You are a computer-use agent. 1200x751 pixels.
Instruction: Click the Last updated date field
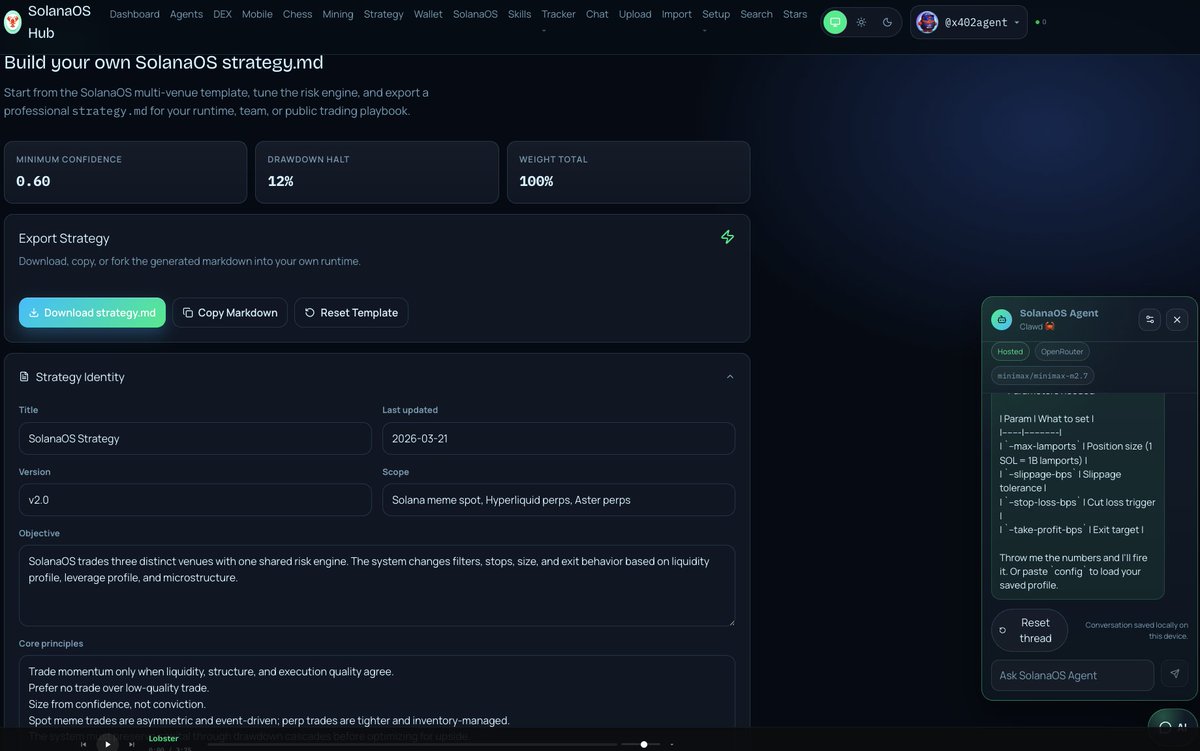pos(558,438)
